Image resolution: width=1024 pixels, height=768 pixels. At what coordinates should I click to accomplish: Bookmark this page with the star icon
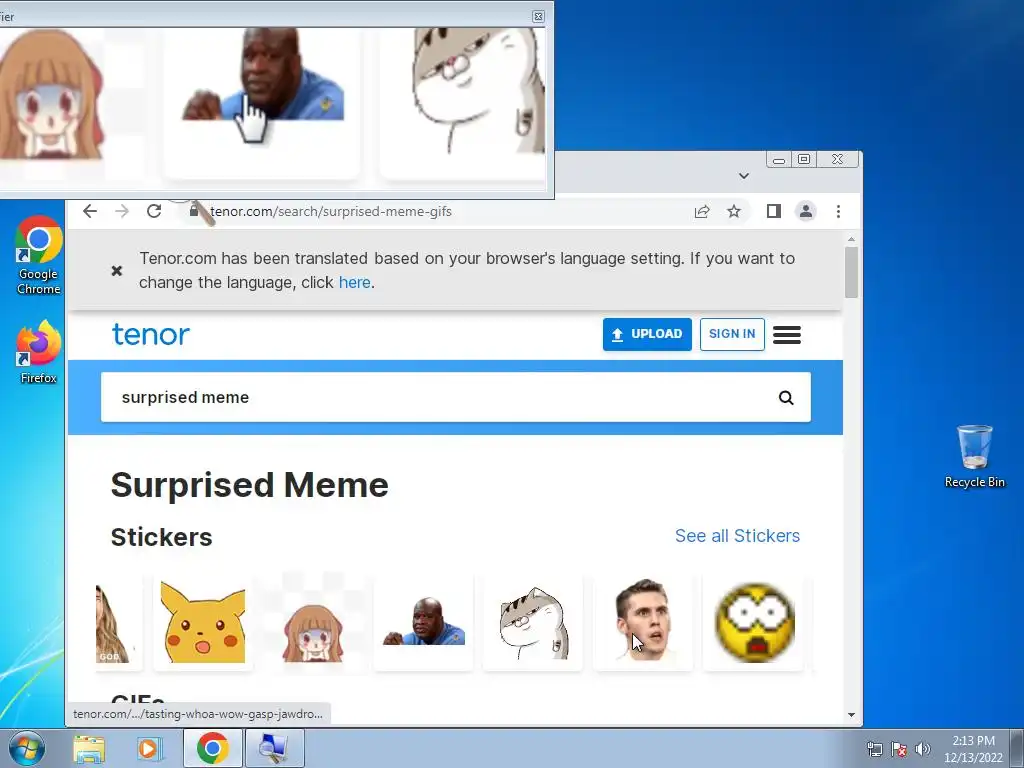734,211
